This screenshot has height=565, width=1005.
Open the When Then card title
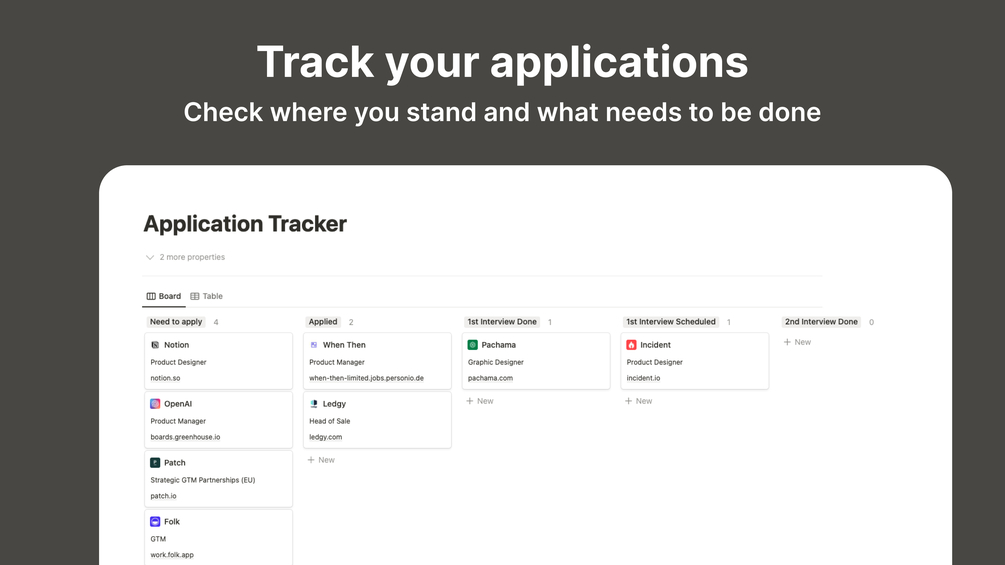(x=344, y=345)
